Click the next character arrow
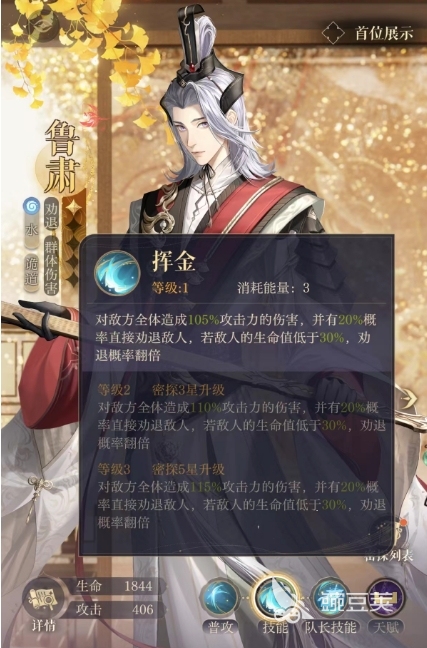Viewport: 427px width, 648px height. [x=409, y=399]
